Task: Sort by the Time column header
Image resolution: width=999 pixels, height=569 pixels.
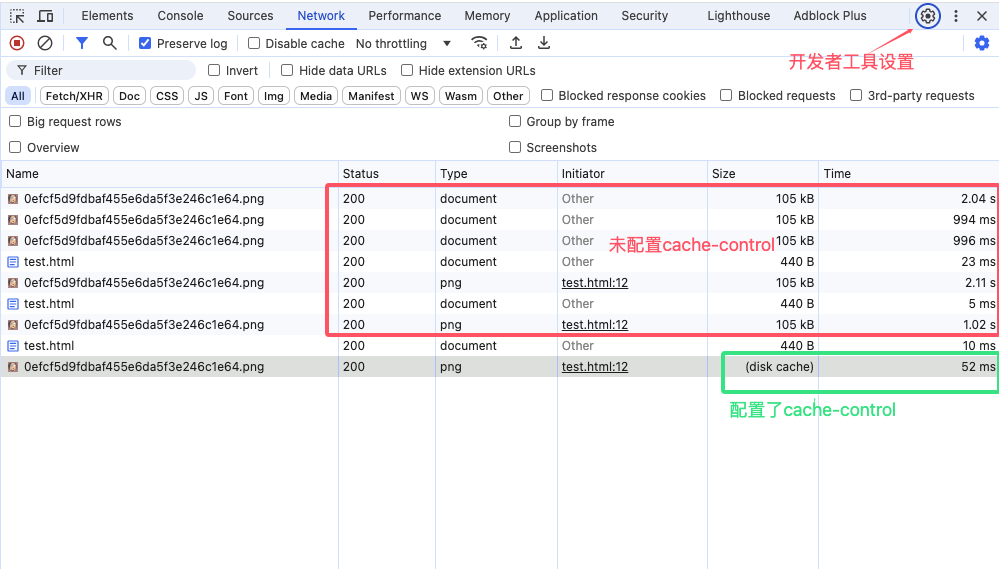Action: [909, 173]
